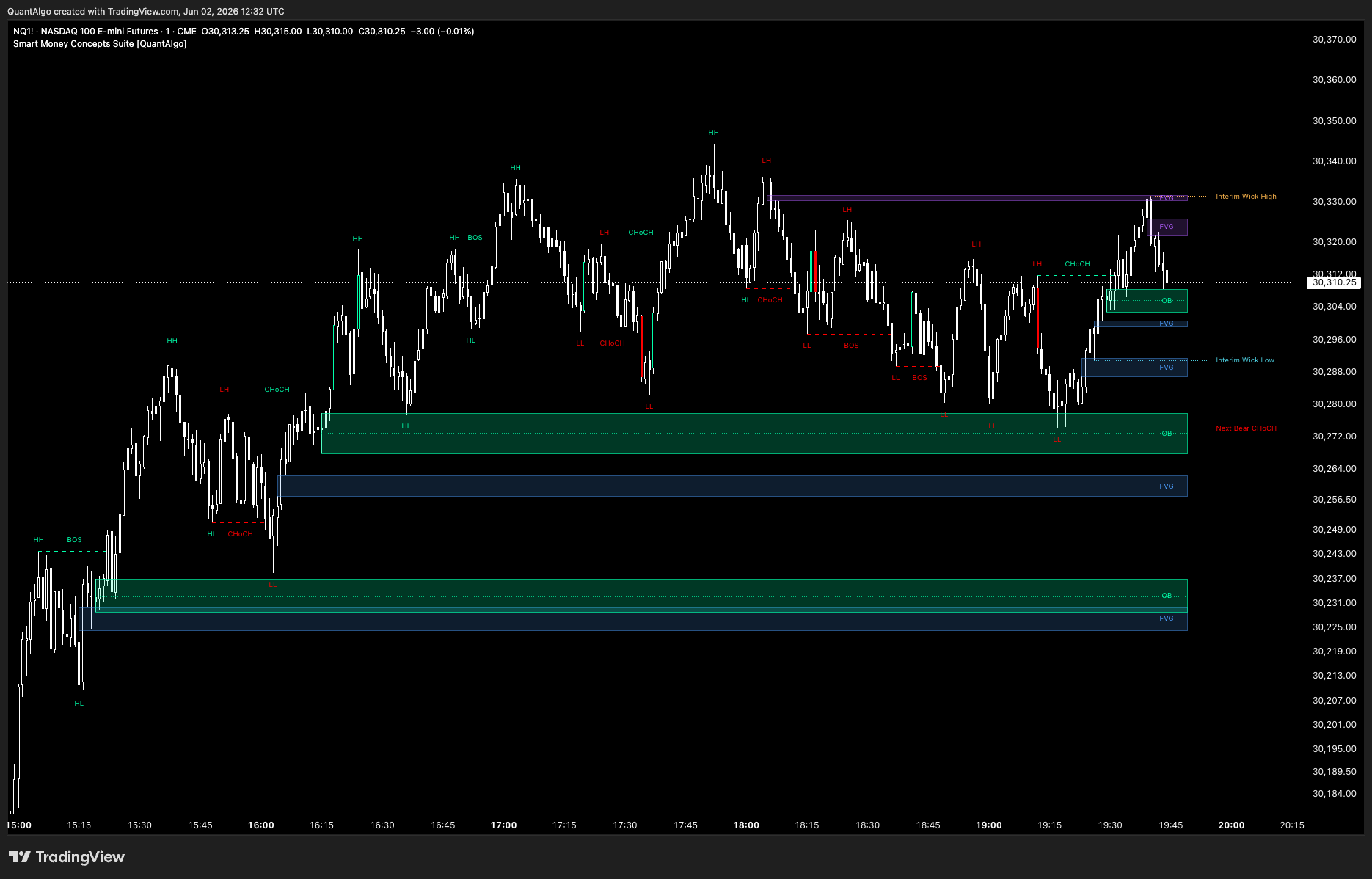Click the high value H30,315.00
1372x879 pixels.
(278, 32)
